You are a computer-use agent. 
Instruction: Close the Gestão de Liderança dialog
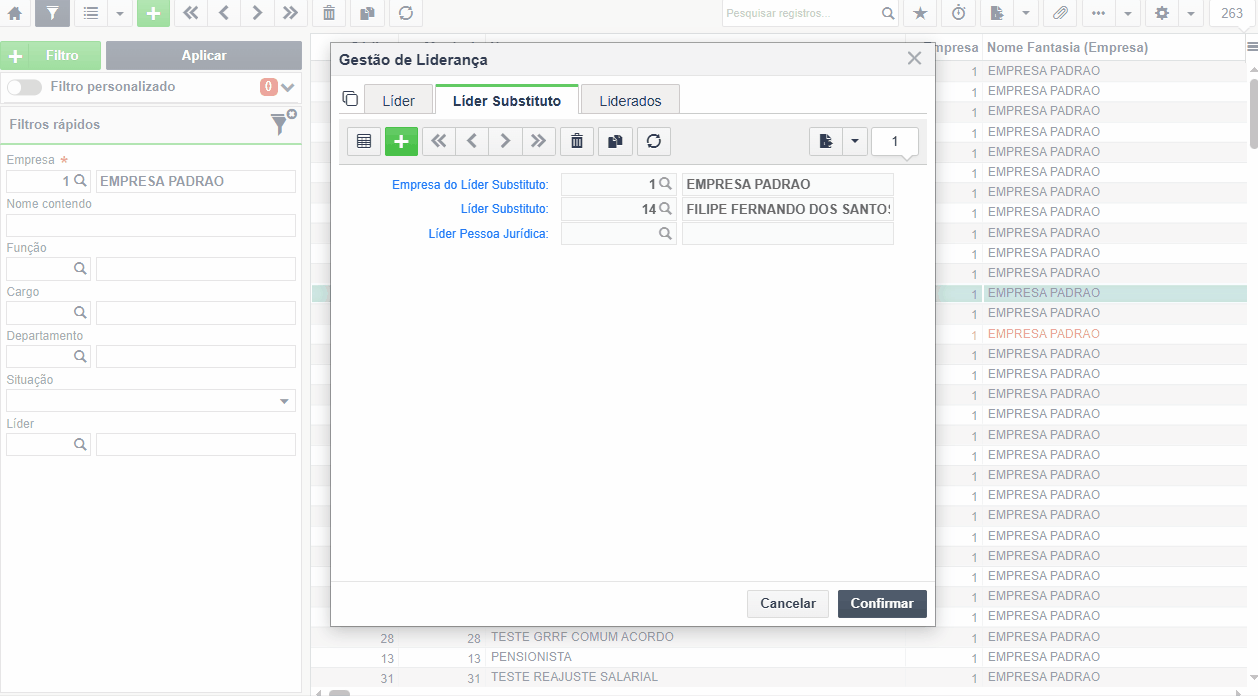pos(914,58)
